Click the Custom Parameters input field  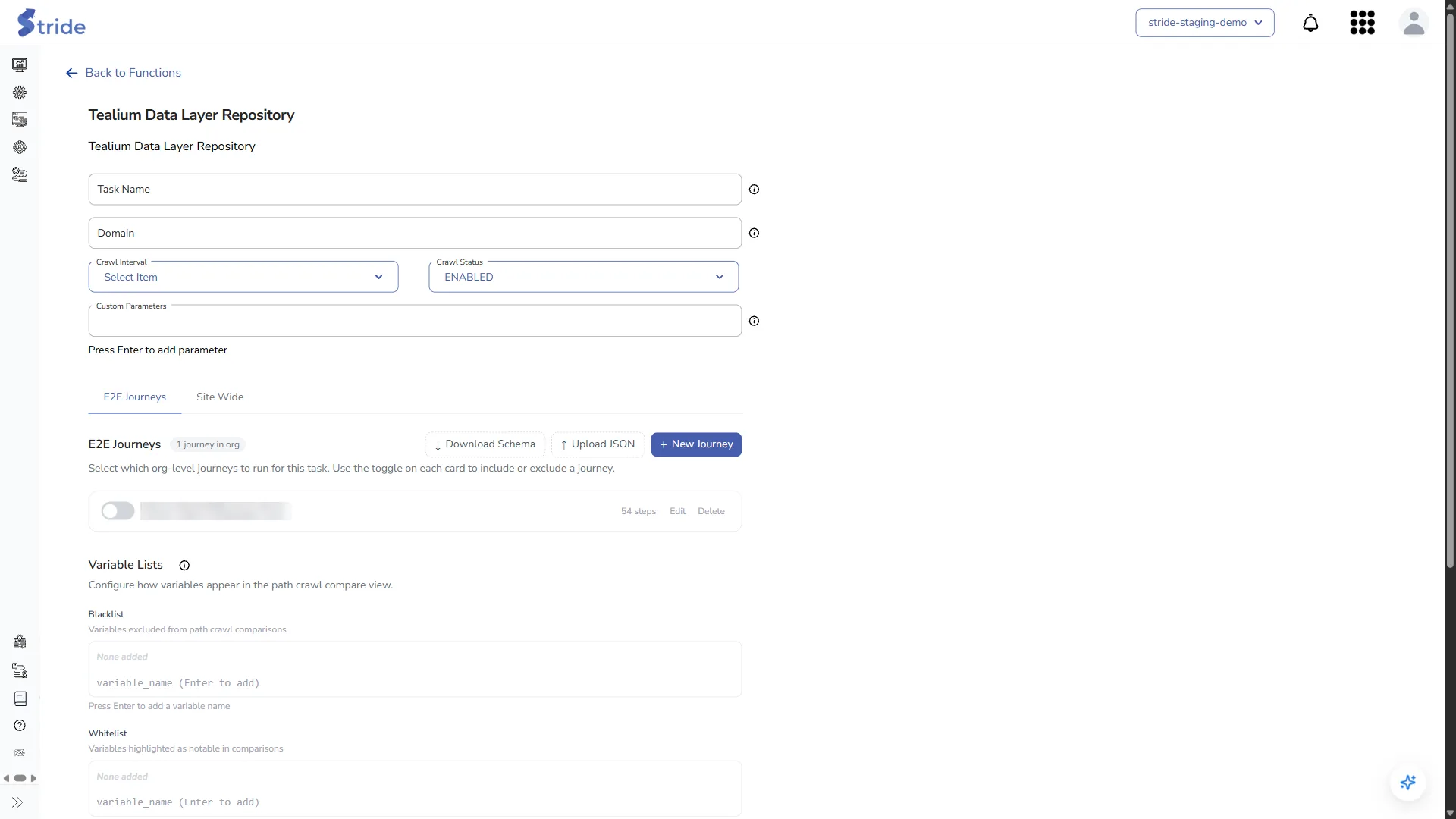click(415, 322)
